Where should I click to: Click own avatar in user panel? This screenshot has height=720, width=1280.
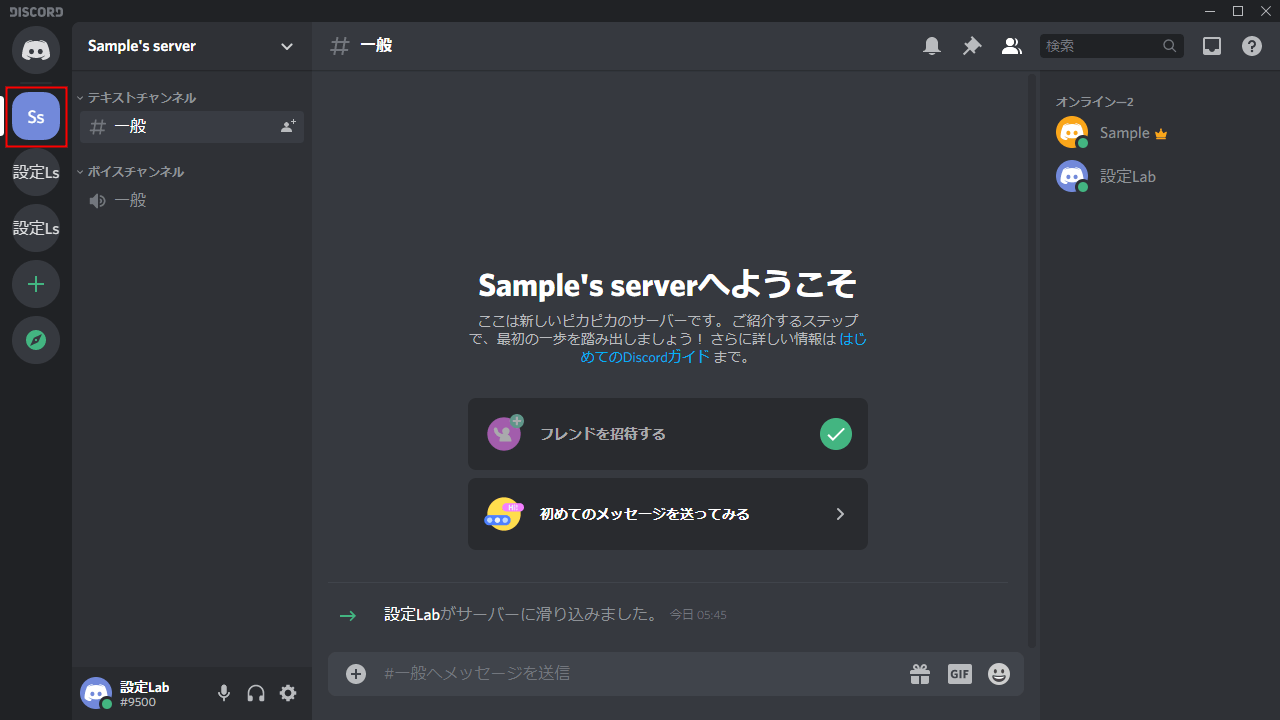[96, 693]
